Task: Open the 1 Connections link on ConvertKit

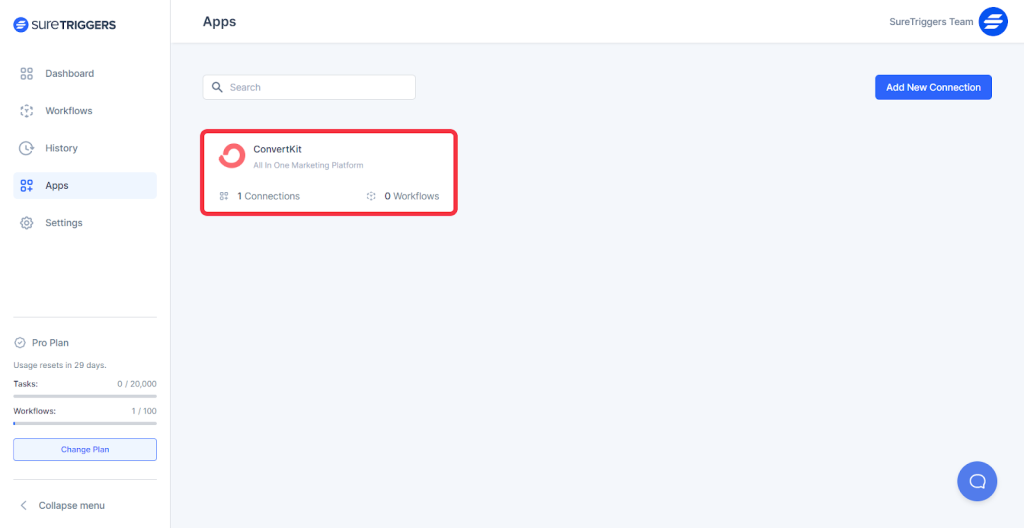Action: tap(268, 196)
